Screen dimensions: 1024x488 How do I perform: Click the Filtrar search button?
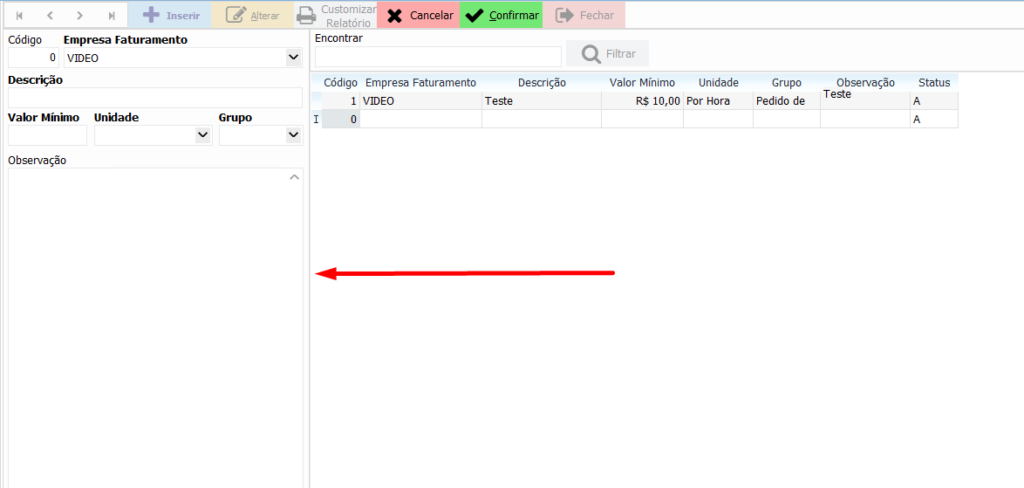[x=607, y=53]
